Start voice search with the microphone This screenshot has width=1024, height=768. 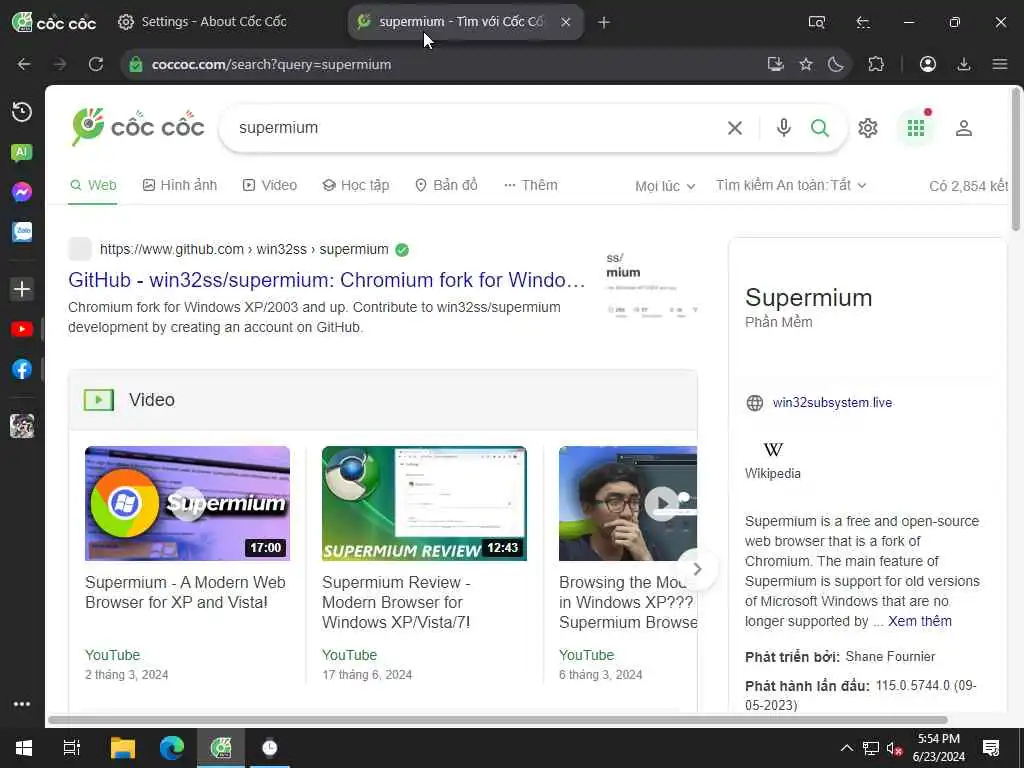[x=784, y=127]
